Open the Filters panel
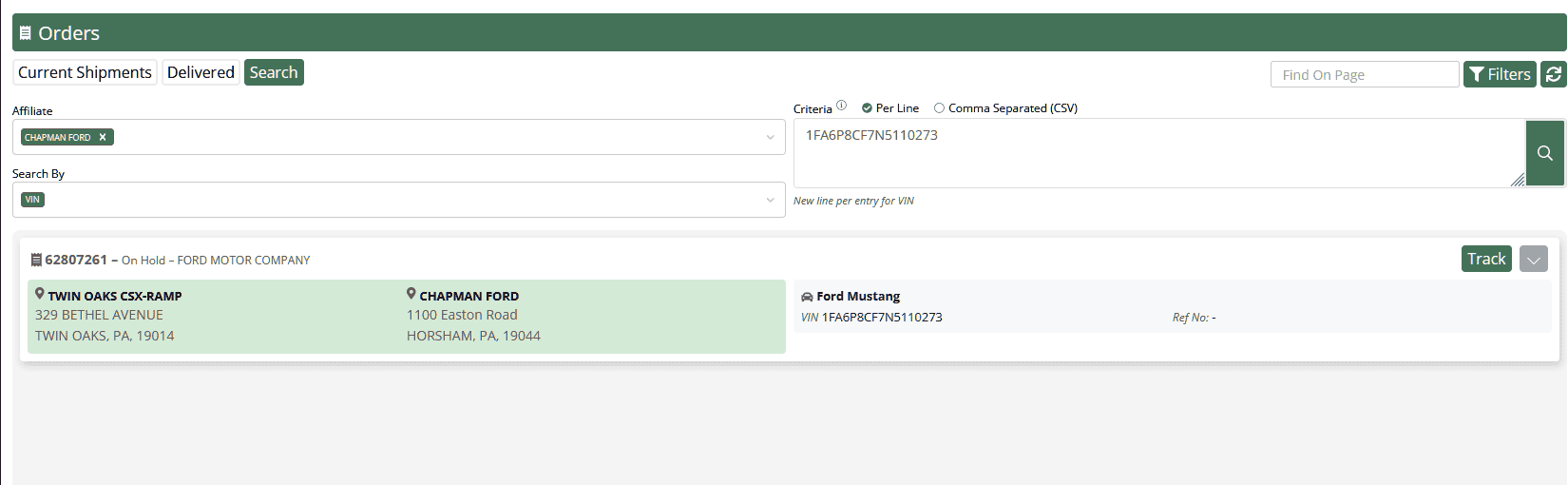 pos(1500,74)
